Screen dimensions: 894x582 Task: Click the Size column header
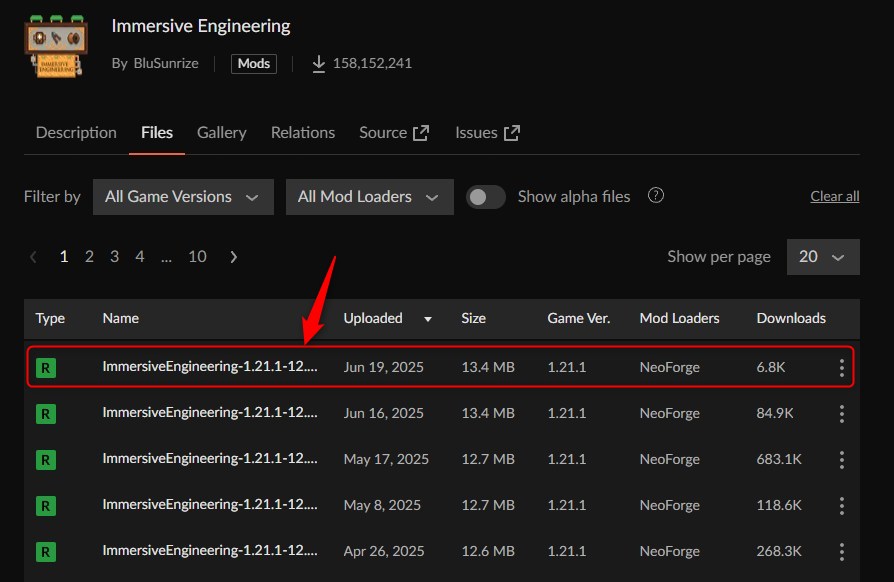[x=473, y=319]
